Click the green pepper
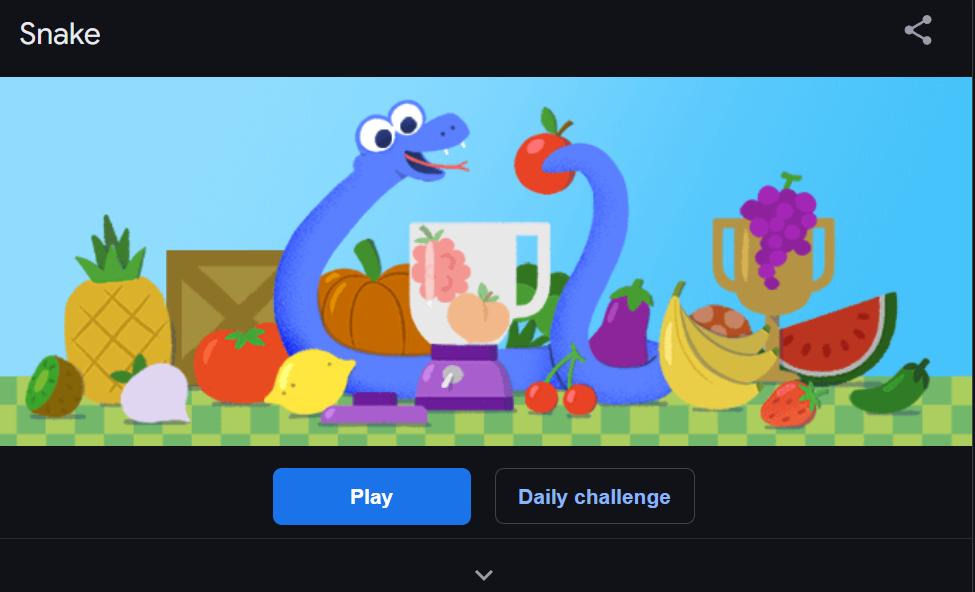Image resolution: width=975 pixels, height=592 pixels. [x=891, y=389]
